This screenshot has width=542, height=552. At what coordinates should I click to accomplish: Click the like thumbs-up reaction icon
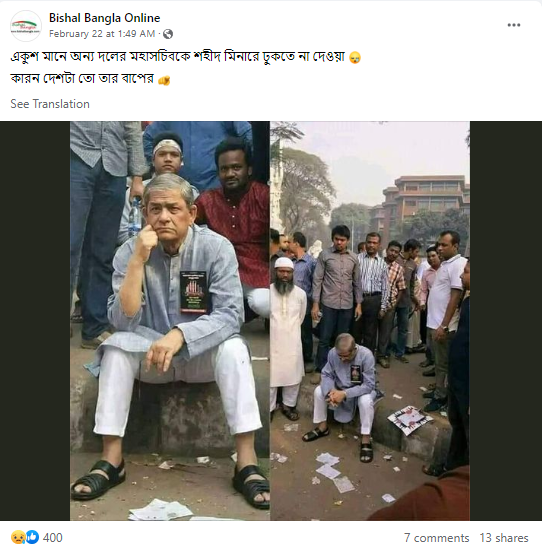[32, 537]
